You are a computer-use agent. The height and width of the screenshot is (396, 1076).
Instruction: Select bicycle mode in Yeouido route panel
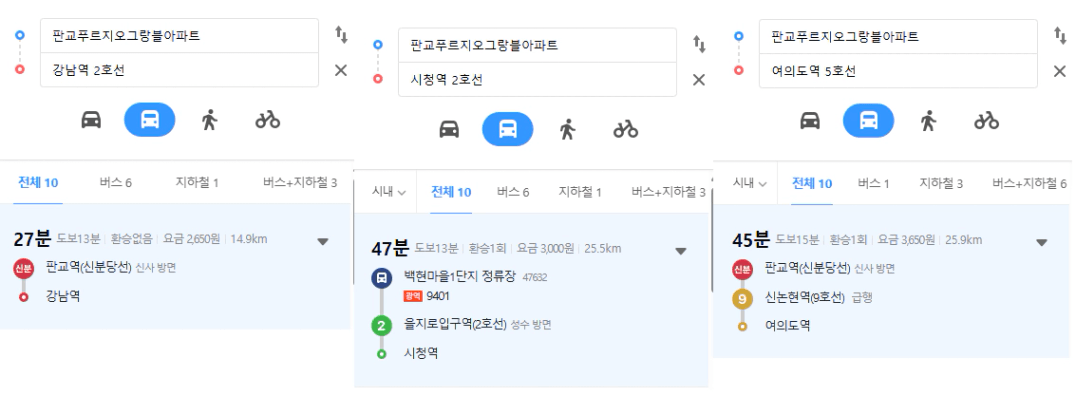click(x=986, y=121)
